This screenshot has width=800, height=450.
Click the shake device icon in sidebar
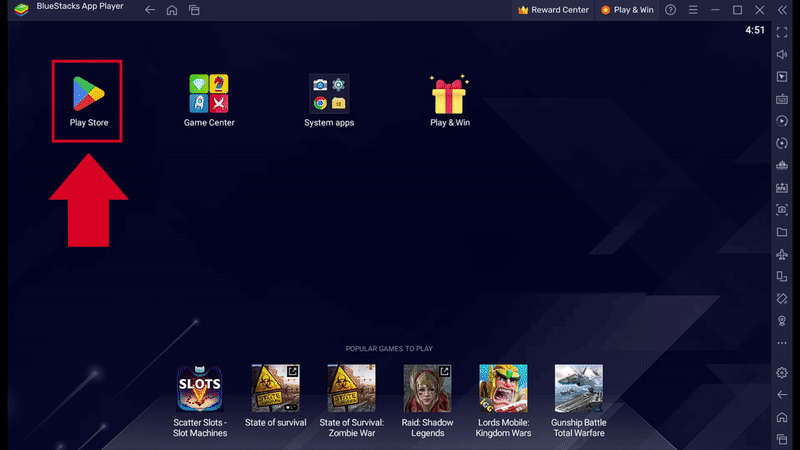(x=782, y=298)
